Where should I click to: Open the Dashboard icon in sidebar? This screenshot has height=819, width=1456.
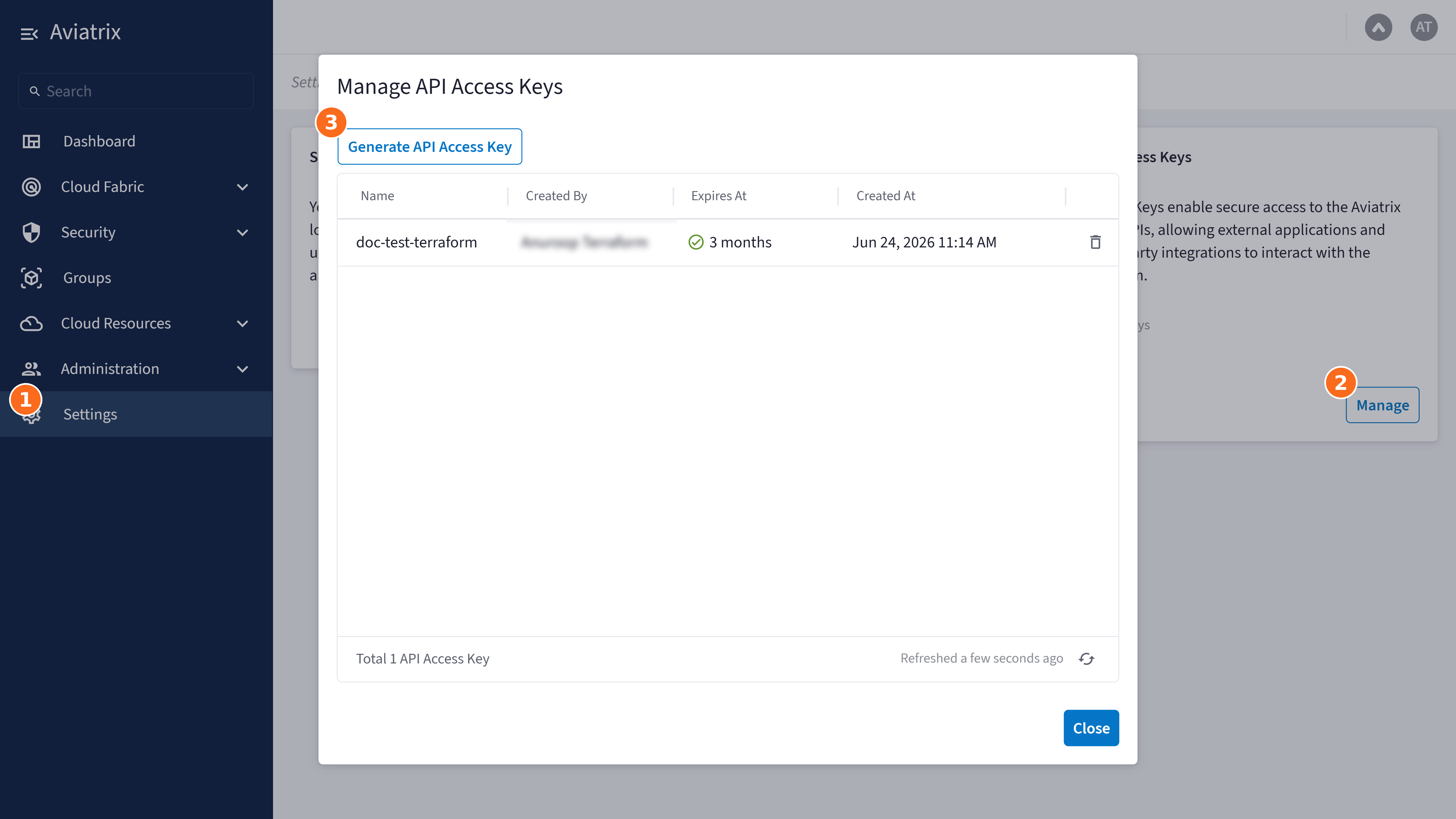pos(31,141)
